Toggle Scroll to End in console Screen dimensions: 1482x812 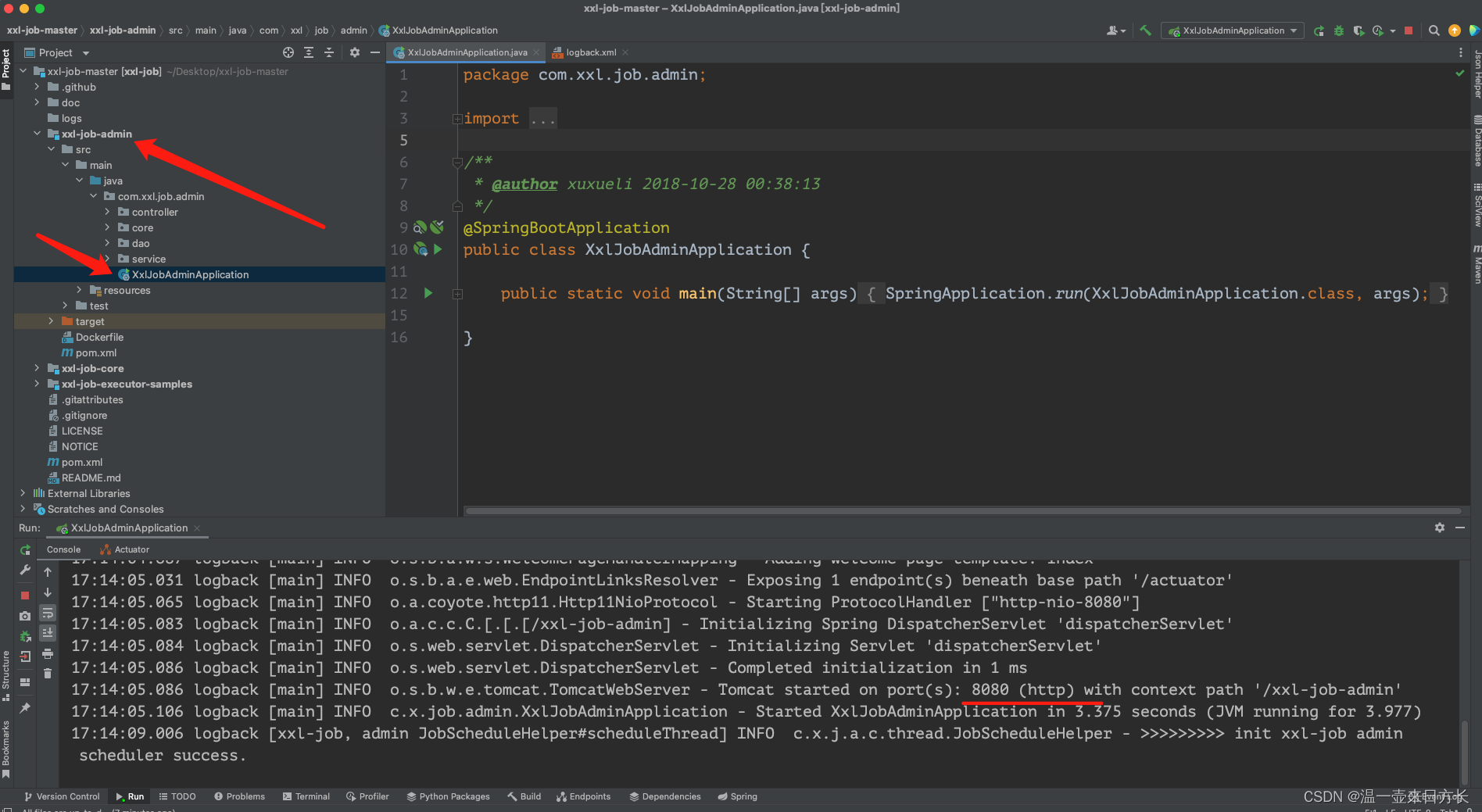click(x=48, y=633)
